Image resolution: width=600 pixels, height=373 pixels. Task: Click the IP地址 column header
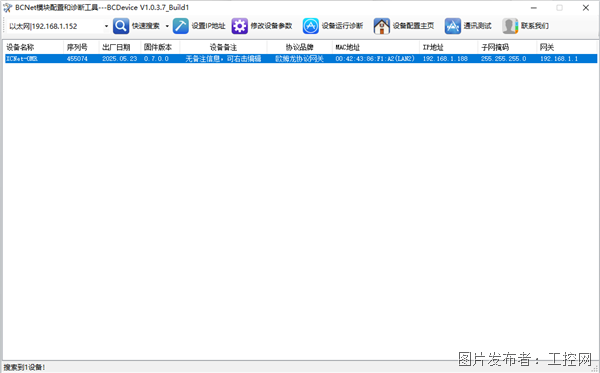coord(449,47)
